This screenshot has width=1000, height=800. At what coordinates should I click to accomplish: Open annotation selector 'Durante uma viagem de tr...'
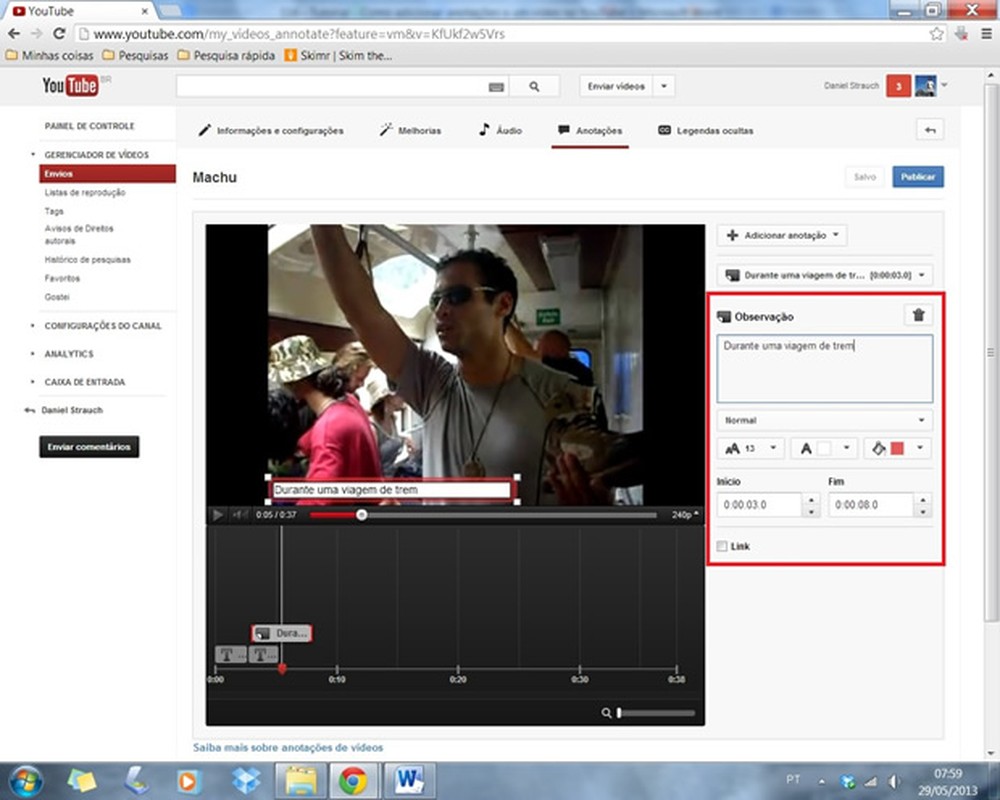click(825, 275)
